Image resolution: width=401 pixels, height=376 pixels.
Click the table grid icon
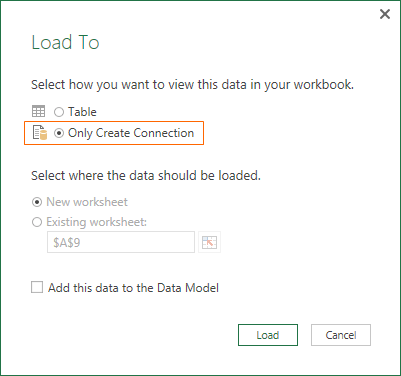pyautogui.click(x=38, y=111)
